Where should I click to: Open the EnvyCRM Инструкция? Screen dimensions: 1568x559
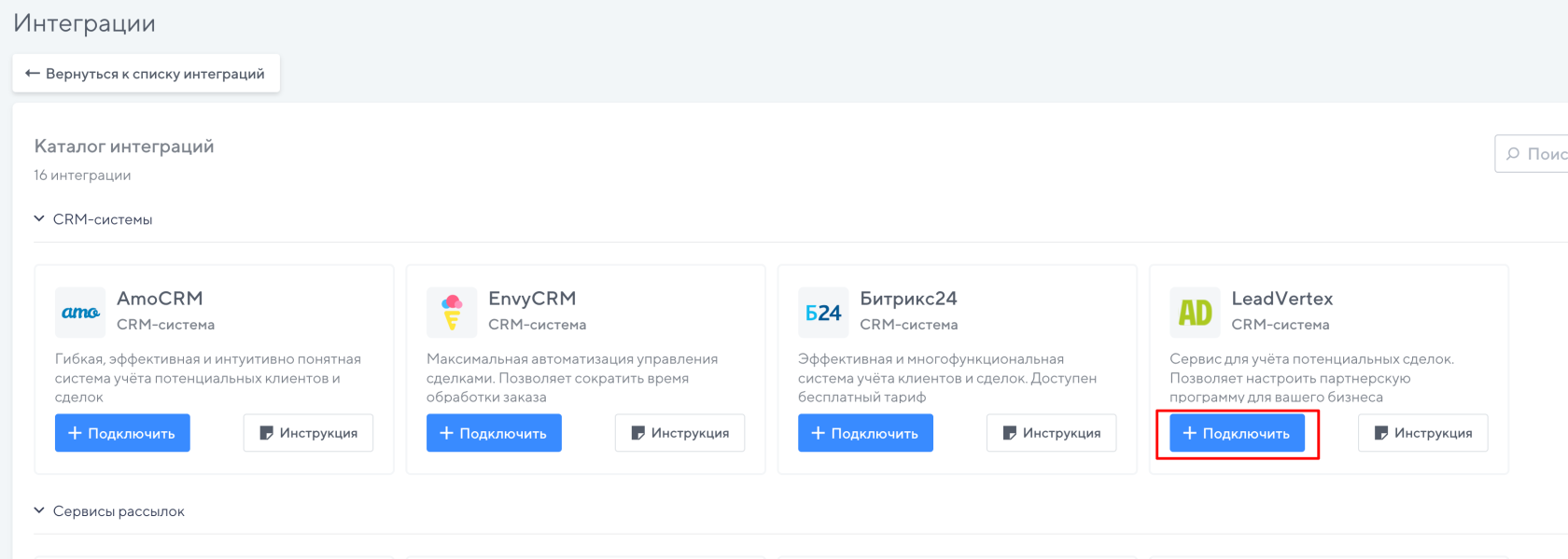coord(679,433)
